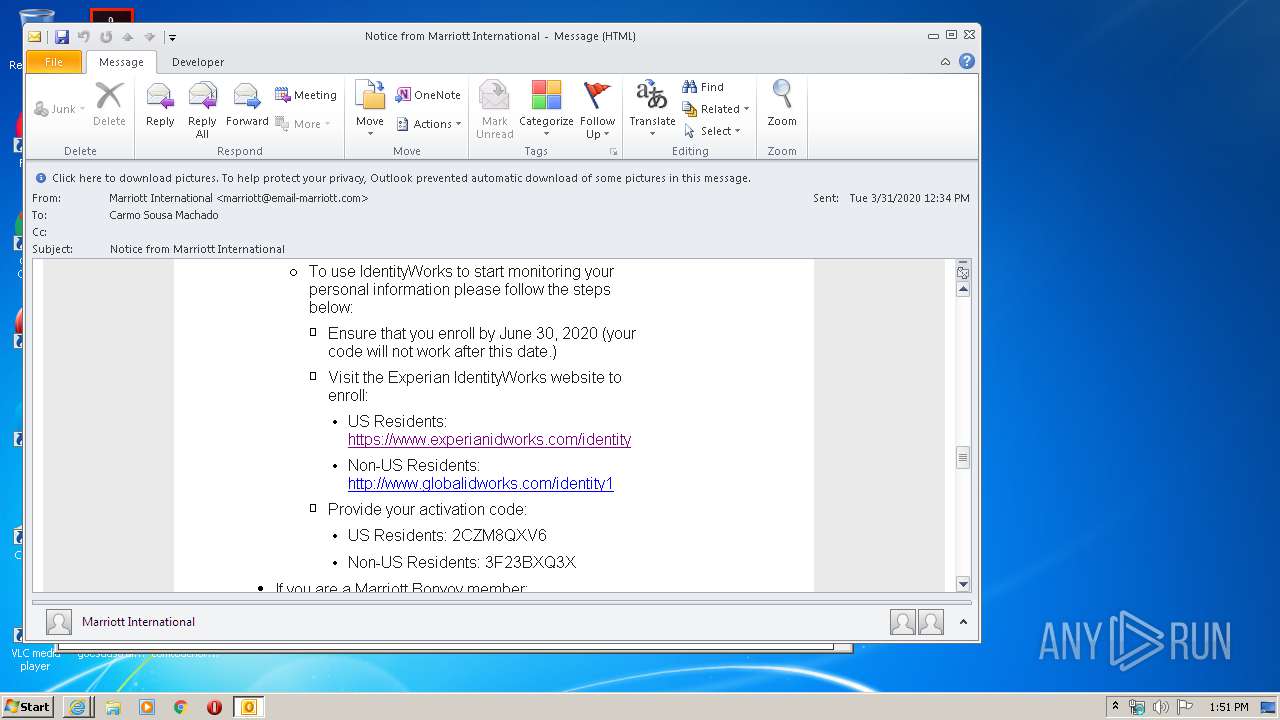
Task: Expand the More respond options
Action: (x=303, y=124)
